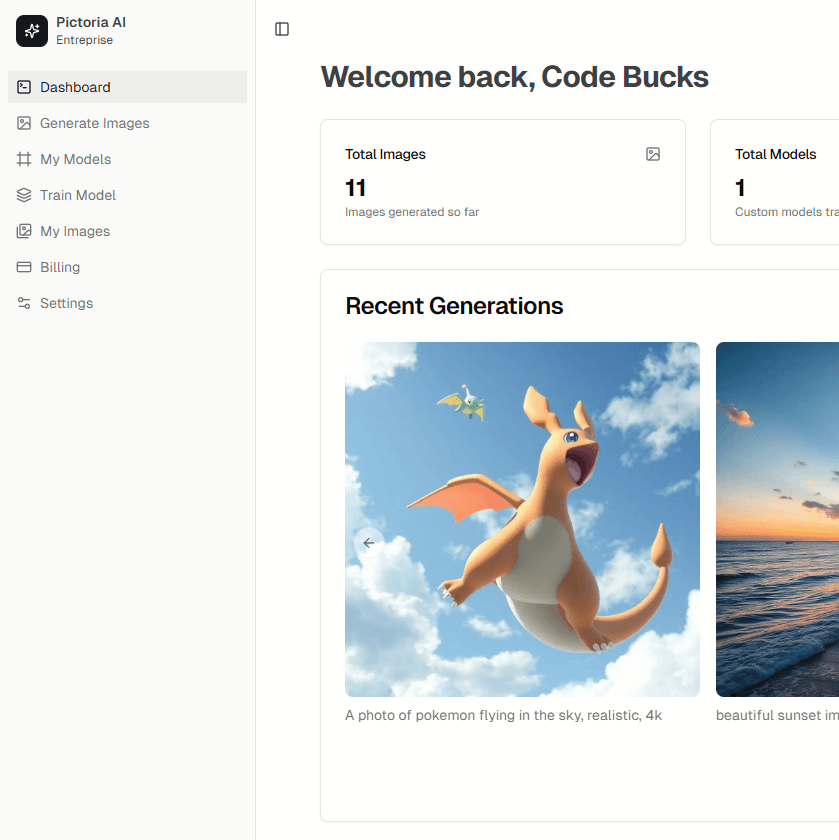Screen dimensions: 839x840
Task: Click the My Models frame icon
Action: tap(24, 159)
